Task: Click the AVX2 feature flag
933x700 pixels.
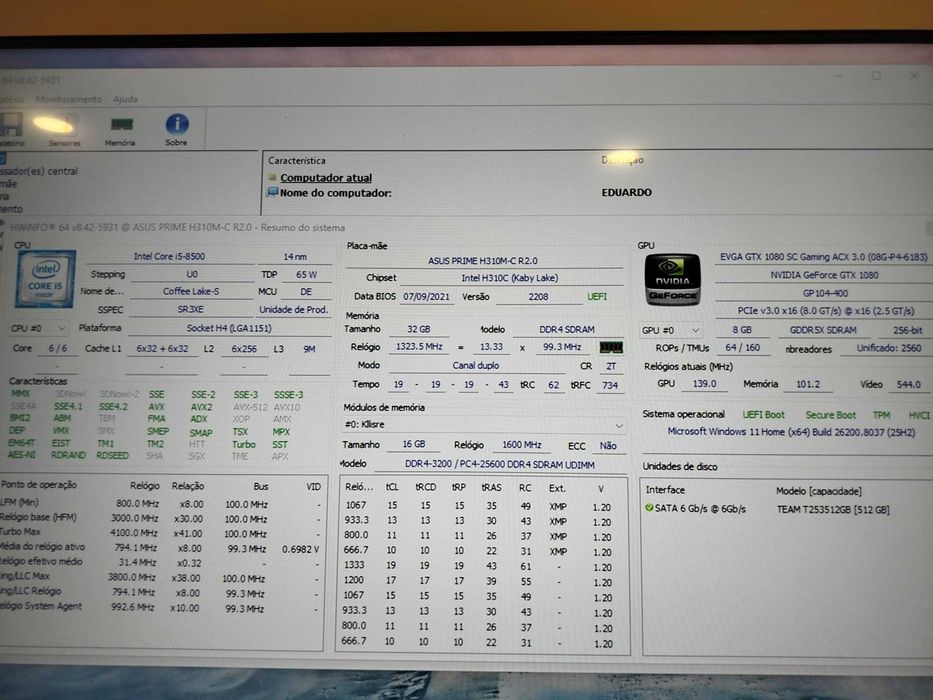Action: point(201,407)
